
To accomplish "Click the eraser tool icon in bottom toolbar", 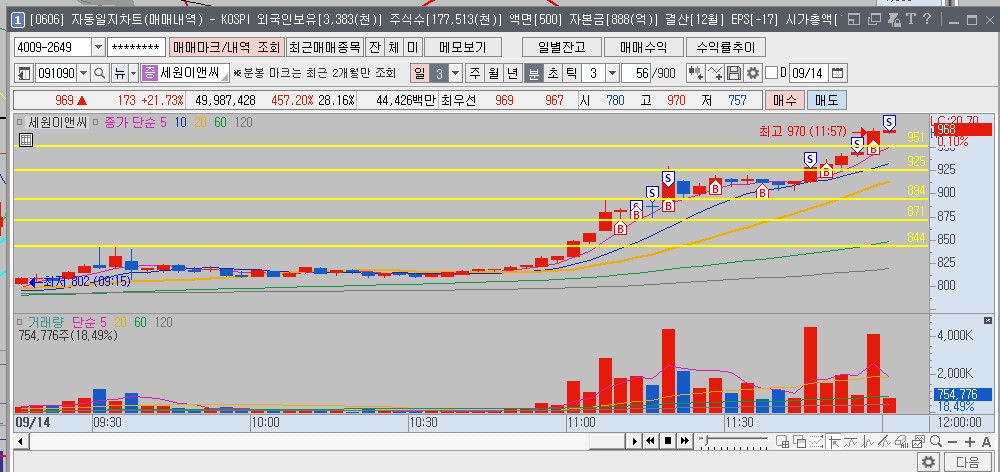I will [x=901, y=441].
